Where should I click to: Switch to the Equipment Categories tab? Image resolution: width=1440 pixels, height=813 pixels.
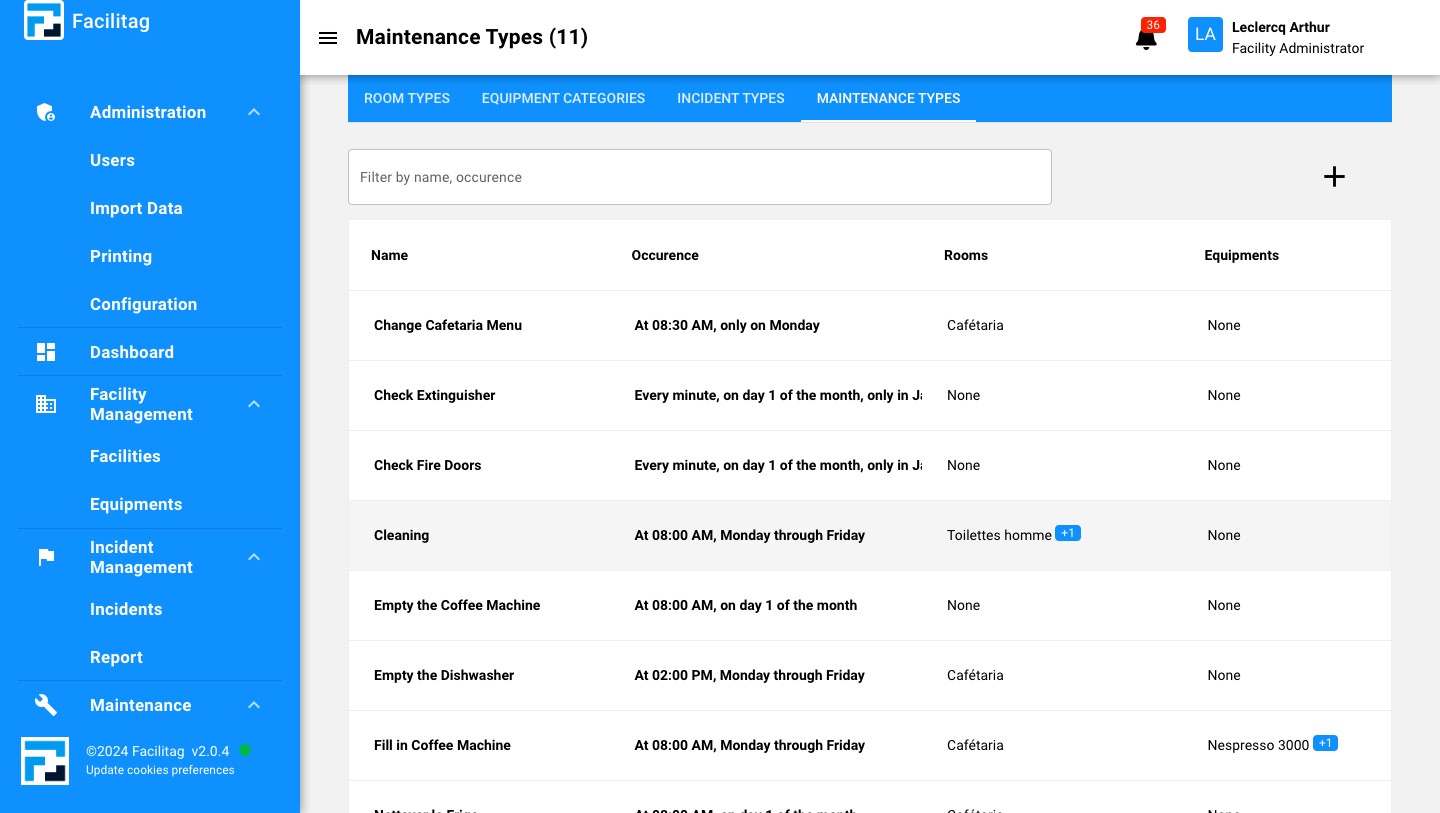pos(563,98)
